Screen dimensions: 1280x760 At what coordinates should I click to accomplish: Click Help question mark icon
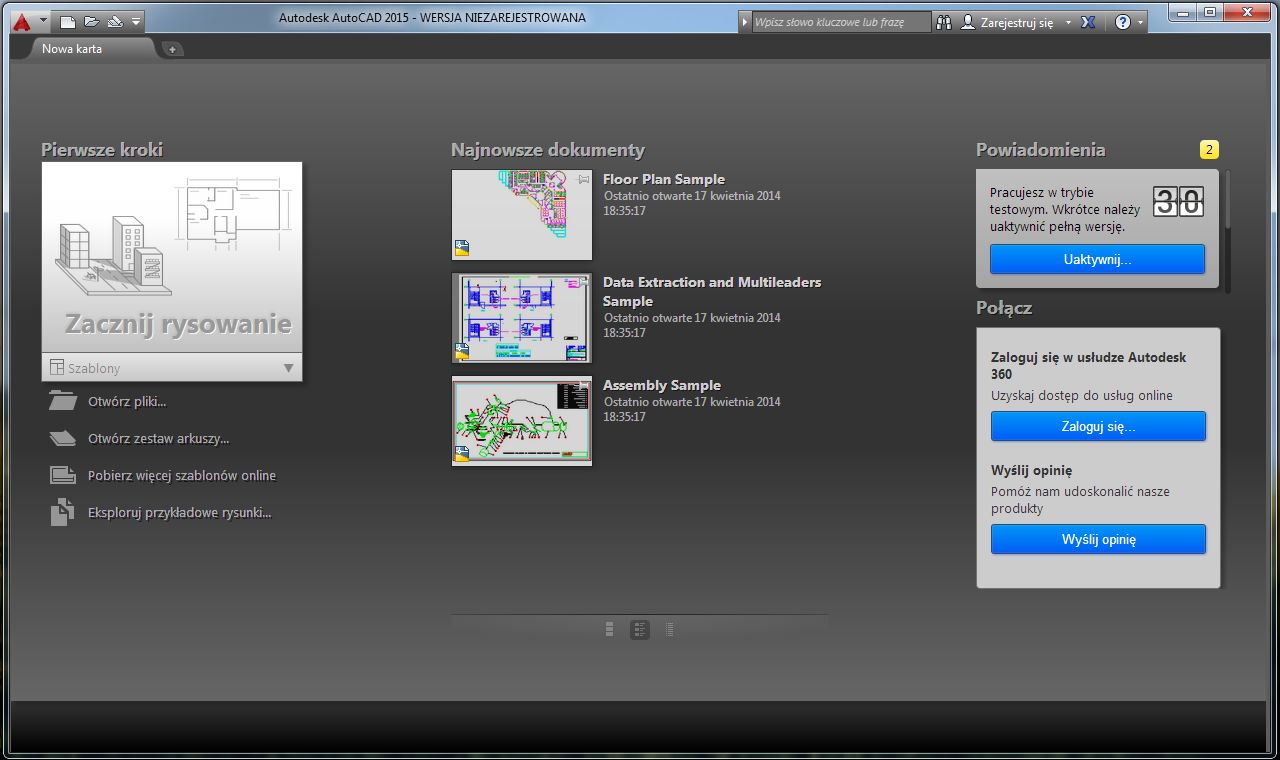(x=1122, y=22)
